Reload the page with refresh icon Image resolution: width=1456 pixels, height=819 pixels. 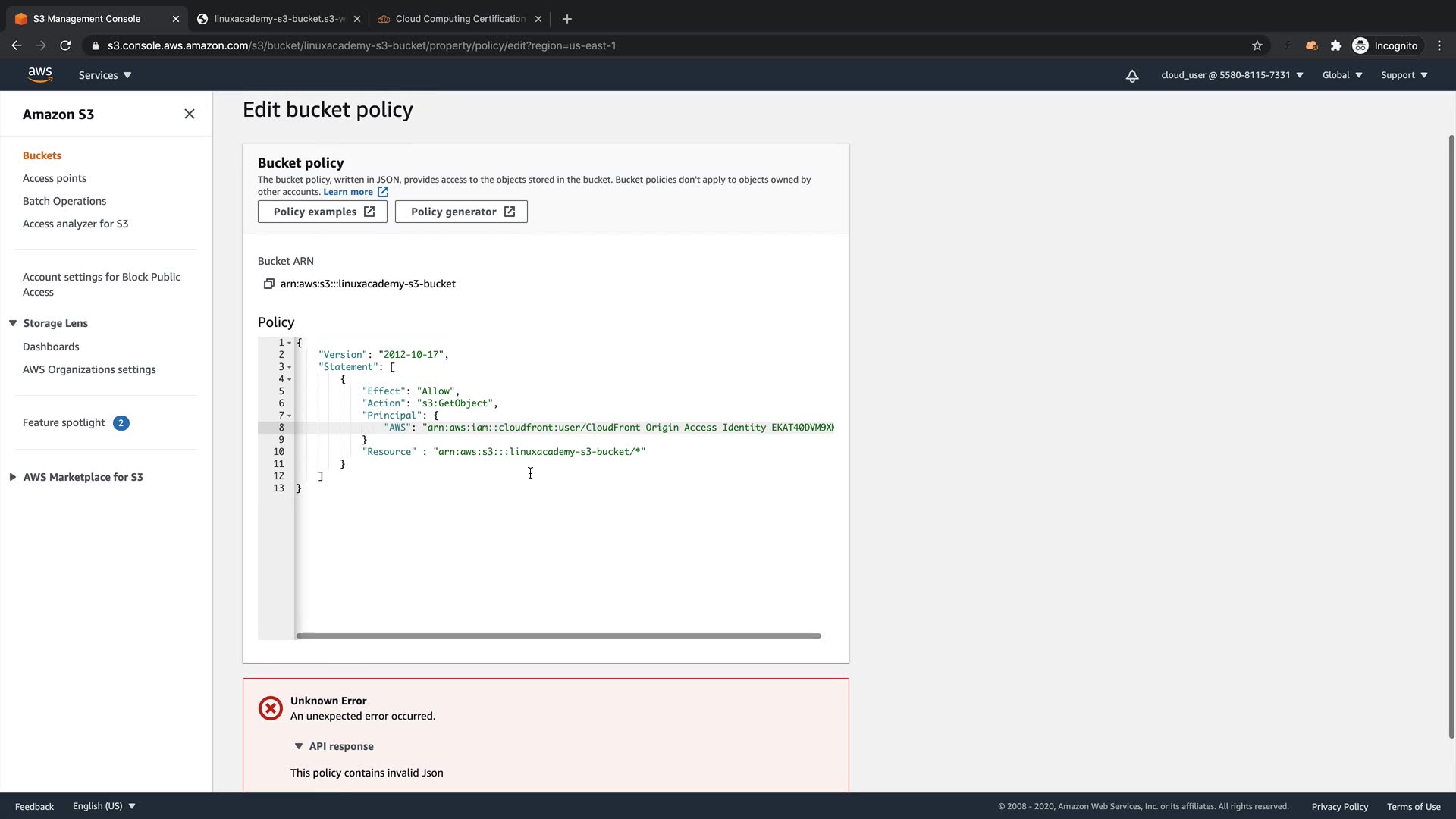[65, 45]
